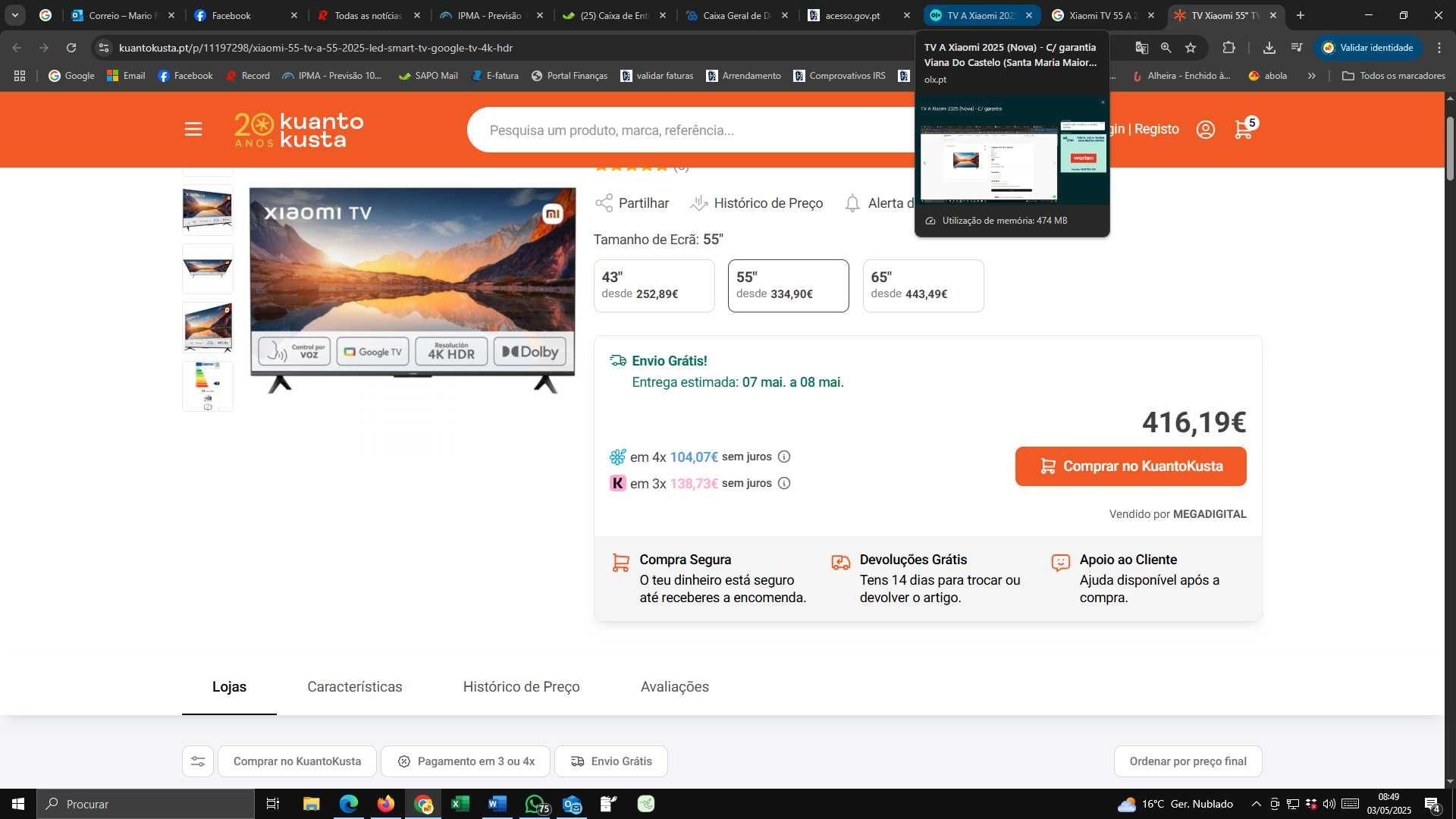
Task: Click the Alerta bell icon
Action: click(x=852, y=203)
